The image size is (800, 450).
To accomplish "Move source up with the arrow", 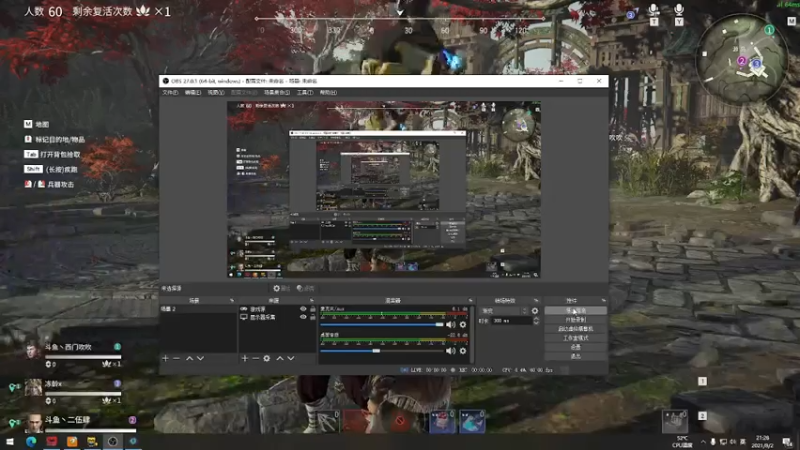I will click(280, 358).
